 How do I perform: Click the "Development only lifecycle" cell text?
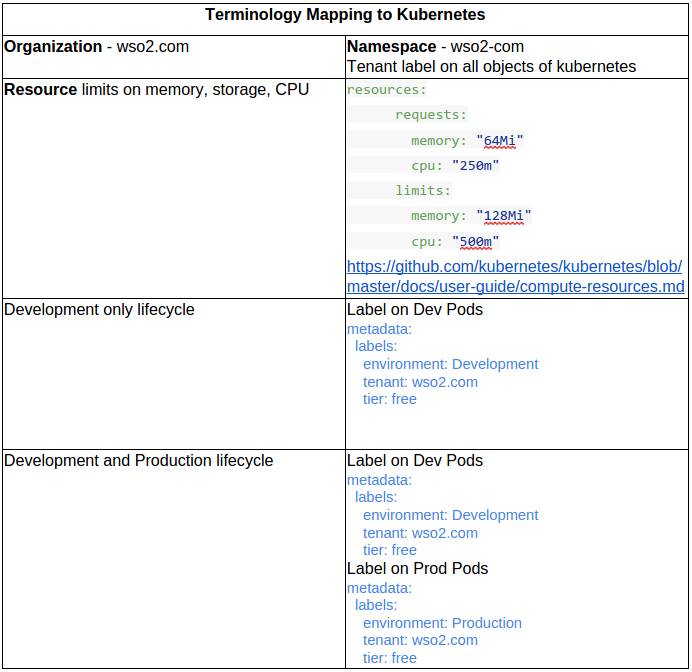(99, 310)
